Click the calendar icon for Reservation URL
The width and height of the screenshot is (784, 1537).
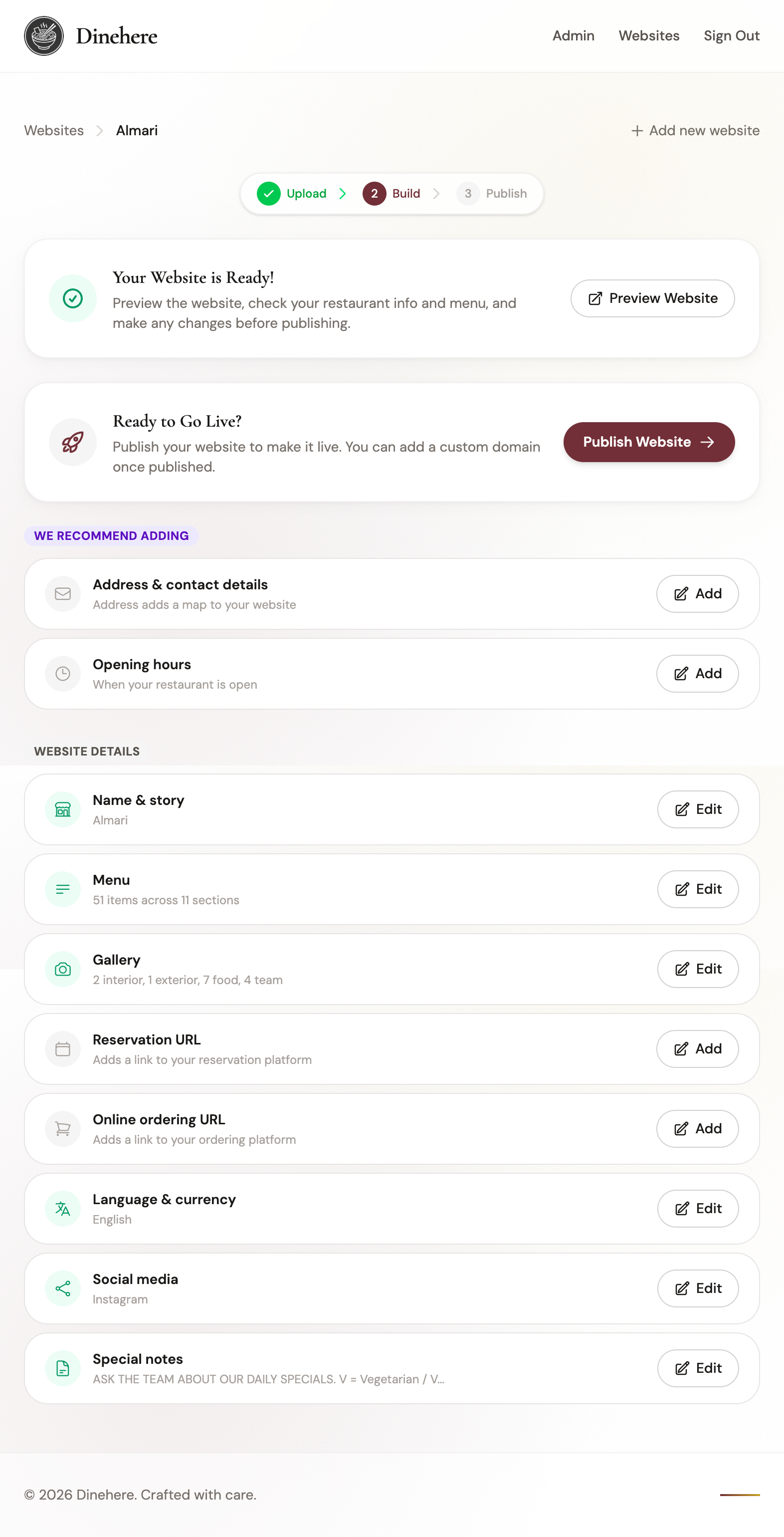(62, 1049)
